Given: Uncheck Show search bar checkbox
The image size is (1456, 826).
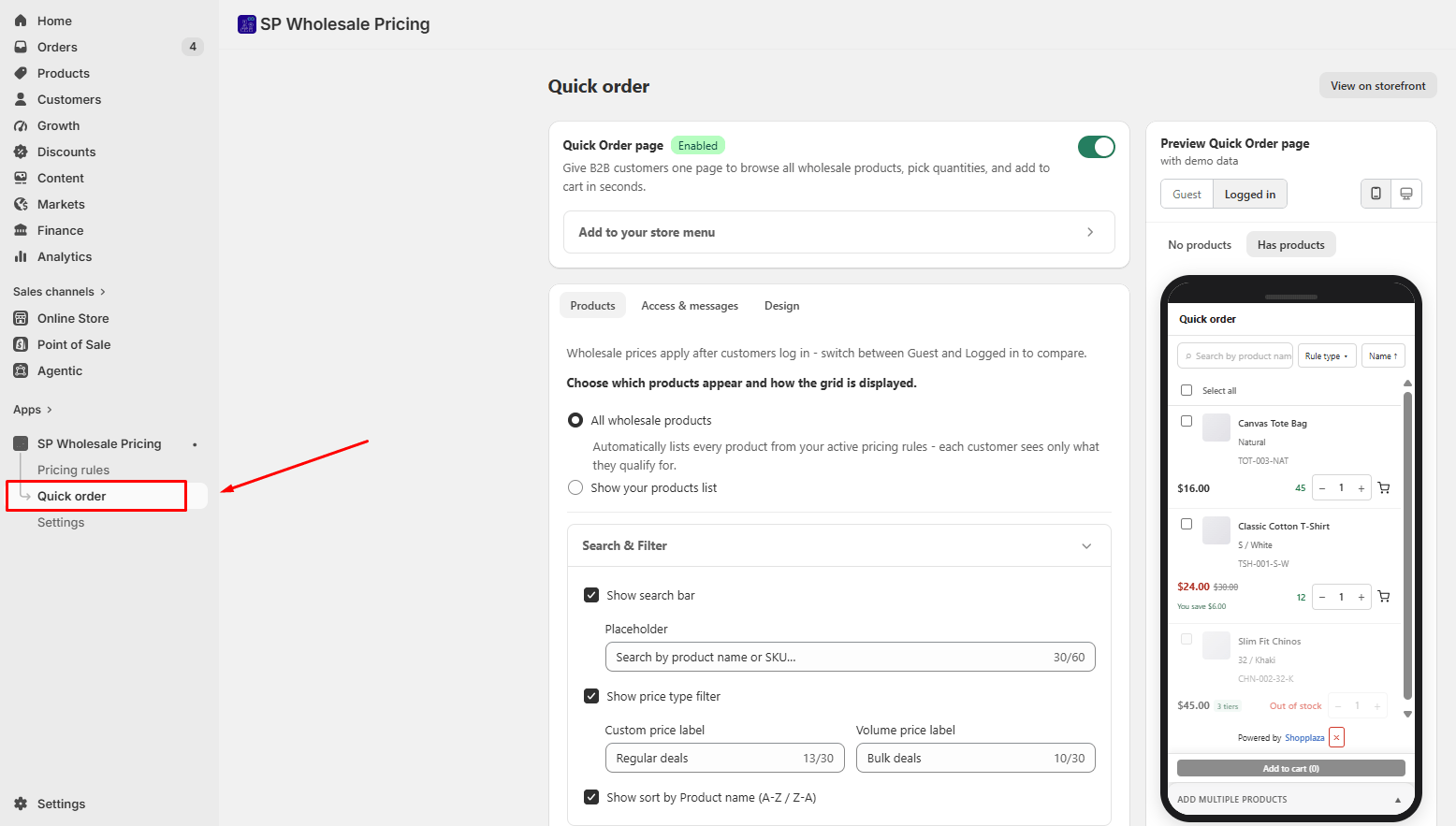Looking at the screenshot, I should click(x=591, y=595).
